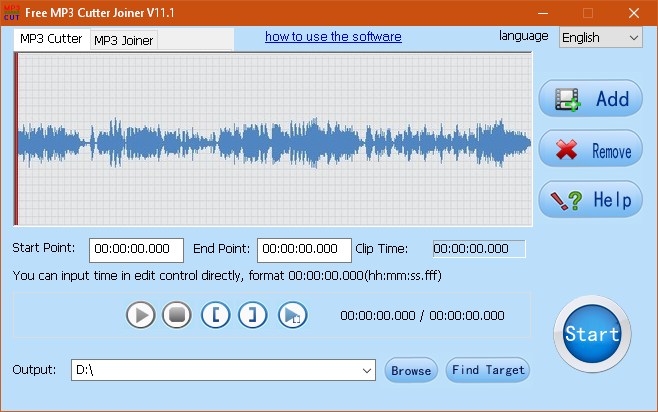658x412 pixels.
Task: Click into the Start Point time field
Action: pos(136,249)
